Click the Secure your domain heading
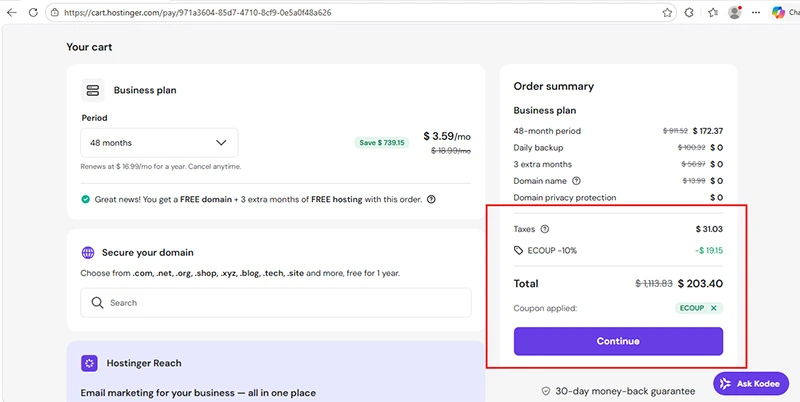 point(147,253)
